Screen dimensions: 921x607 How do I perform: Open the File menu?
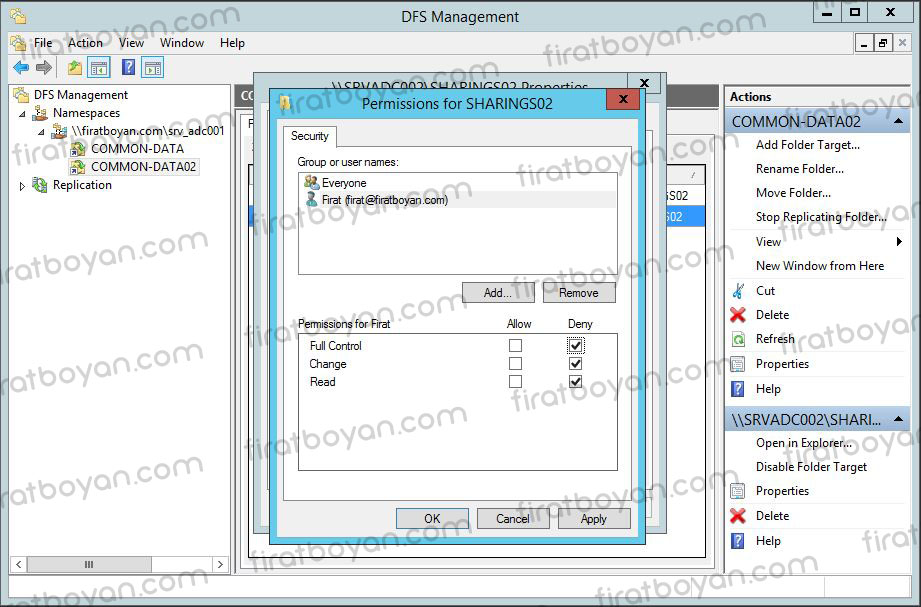click(x=43, y=43)
